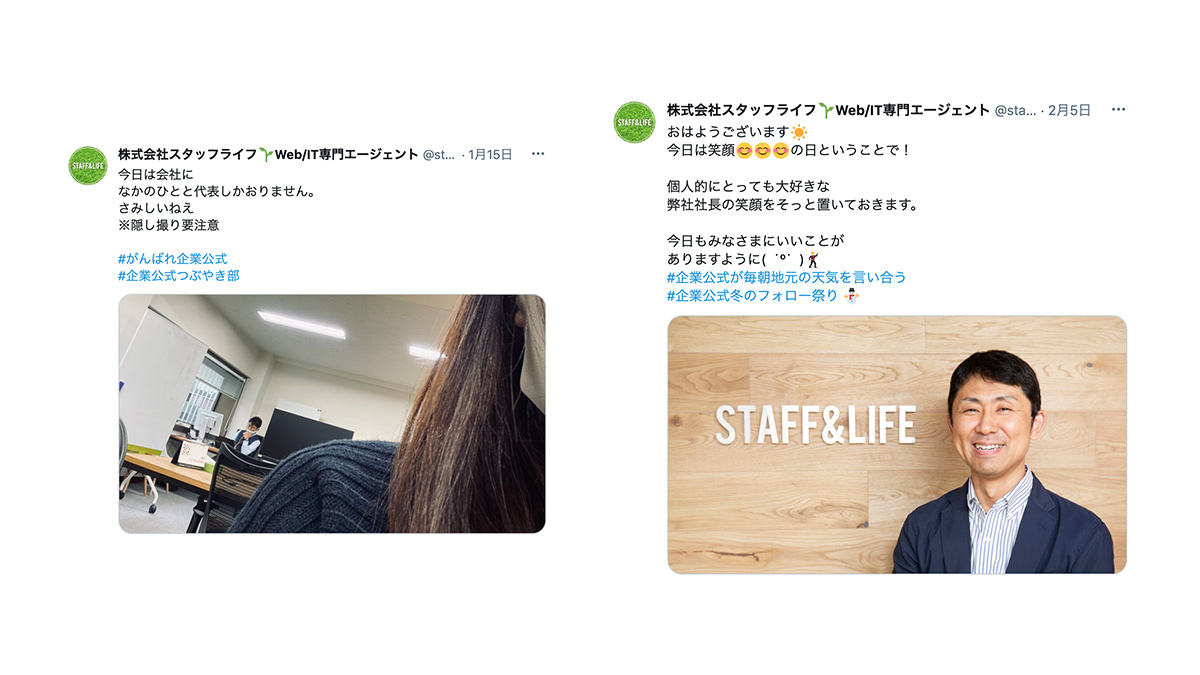1200x675 pixels.
Task: Click STAFF&LIFE avatar on the 2月5日 tweet
Action: click(634, 121)
